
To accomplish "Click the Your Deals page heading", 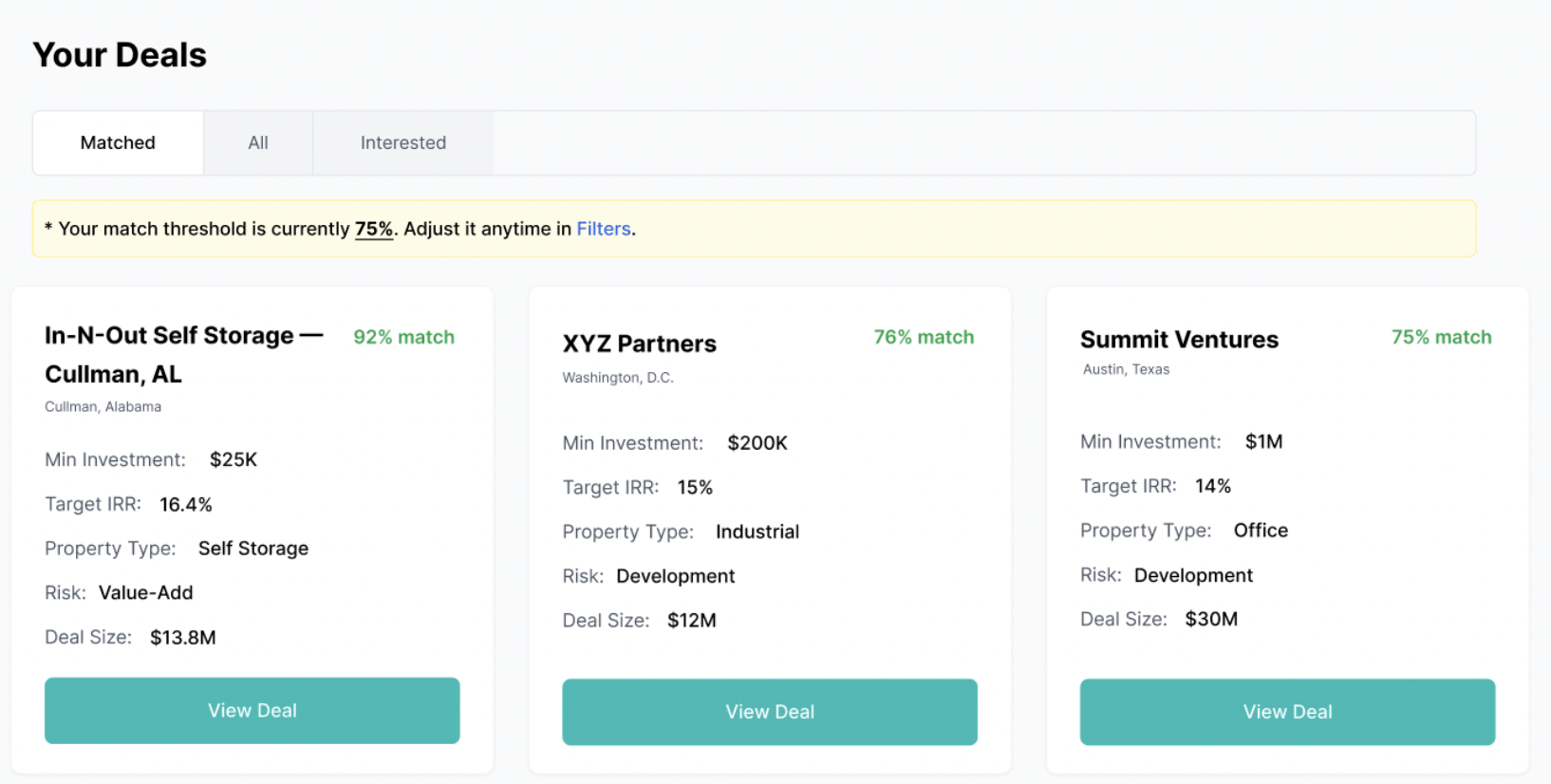I will point(120,54).
